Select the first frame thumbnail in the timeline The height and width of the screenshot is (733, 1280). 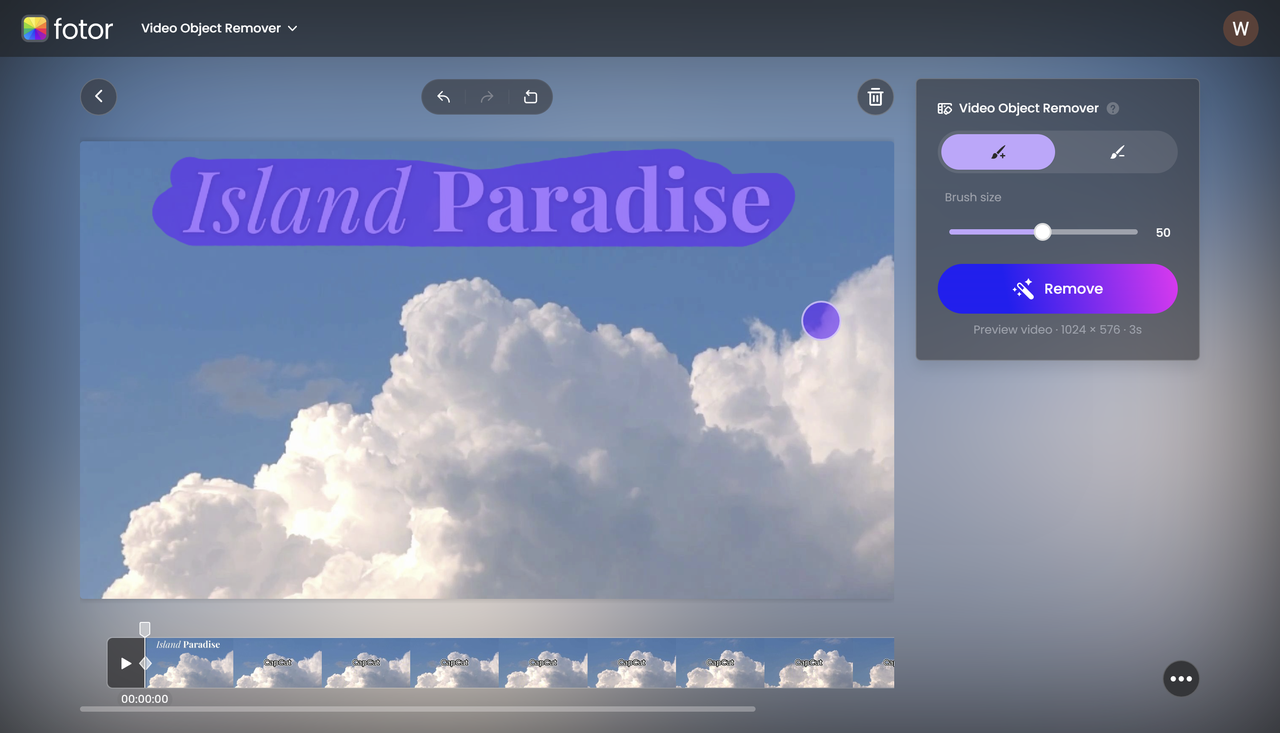coord(190,662)
